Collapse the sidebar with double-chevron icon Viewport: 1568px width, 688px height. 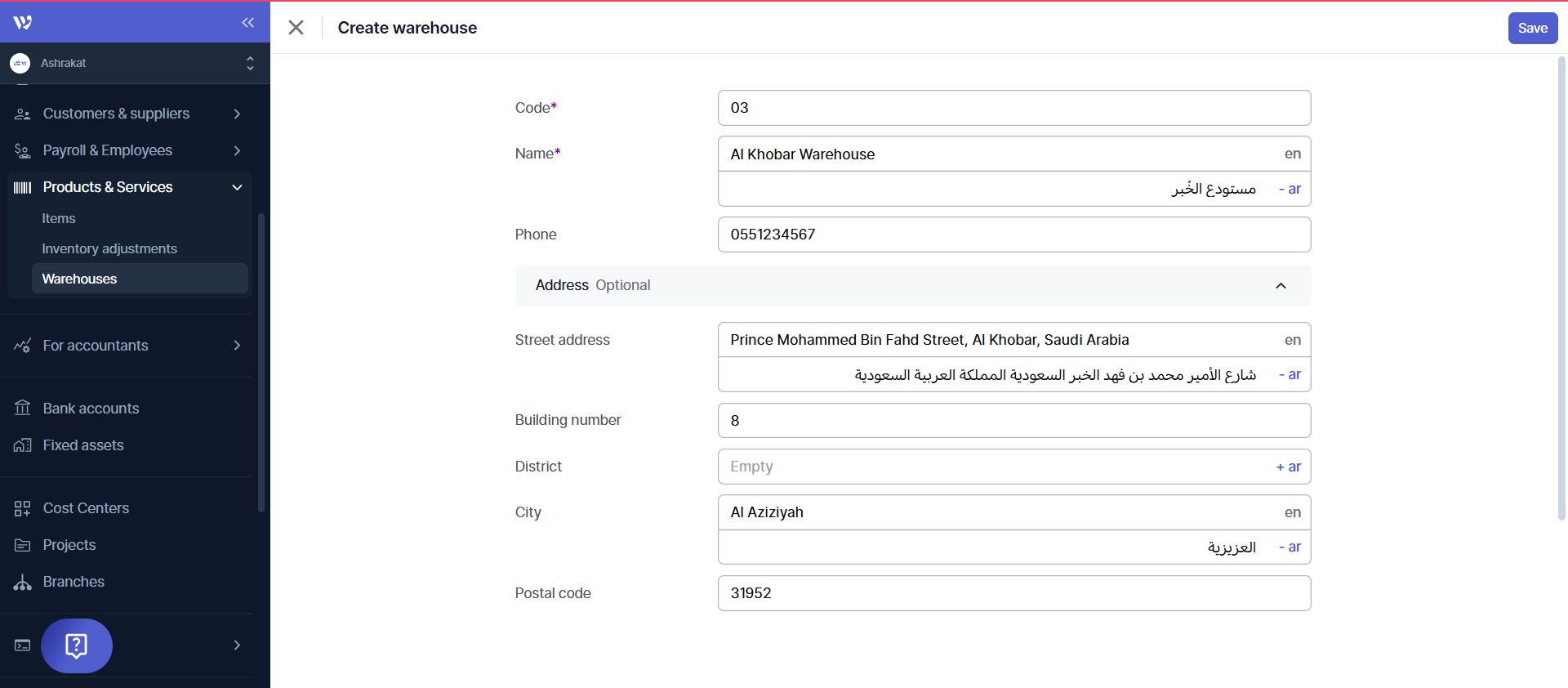coord(247,23)
